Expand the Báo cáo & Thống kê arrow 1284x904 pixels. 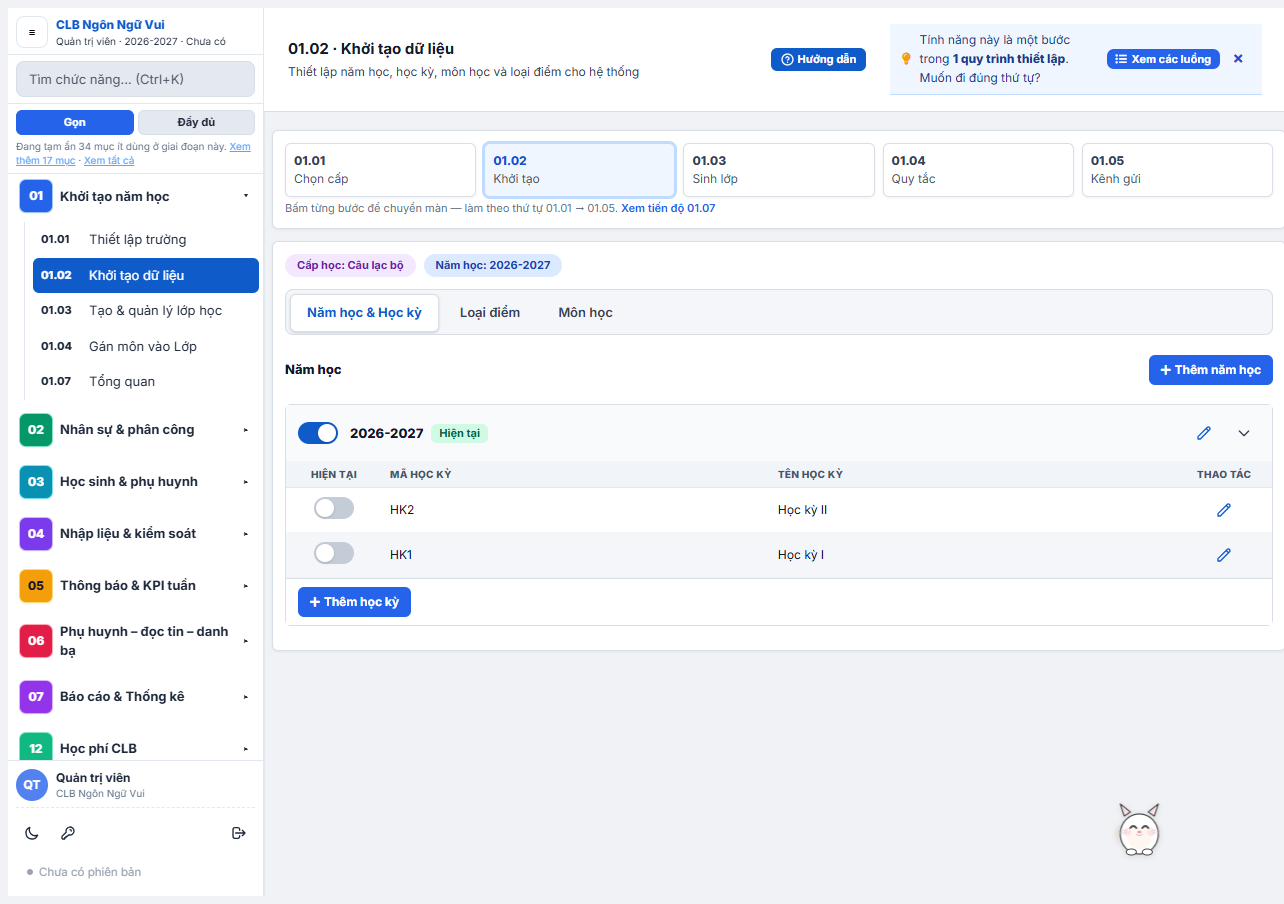(246, 697)
